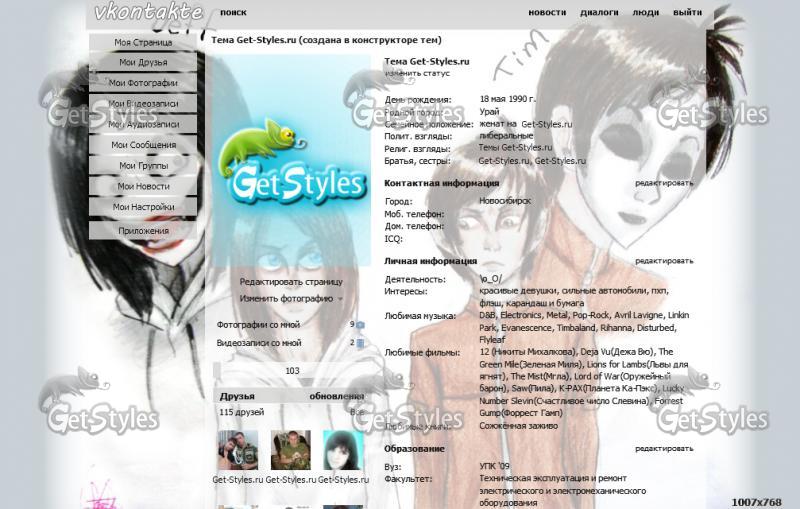Open 'диалоги' in top navigation
800x509 pixels.
[599, 12]
